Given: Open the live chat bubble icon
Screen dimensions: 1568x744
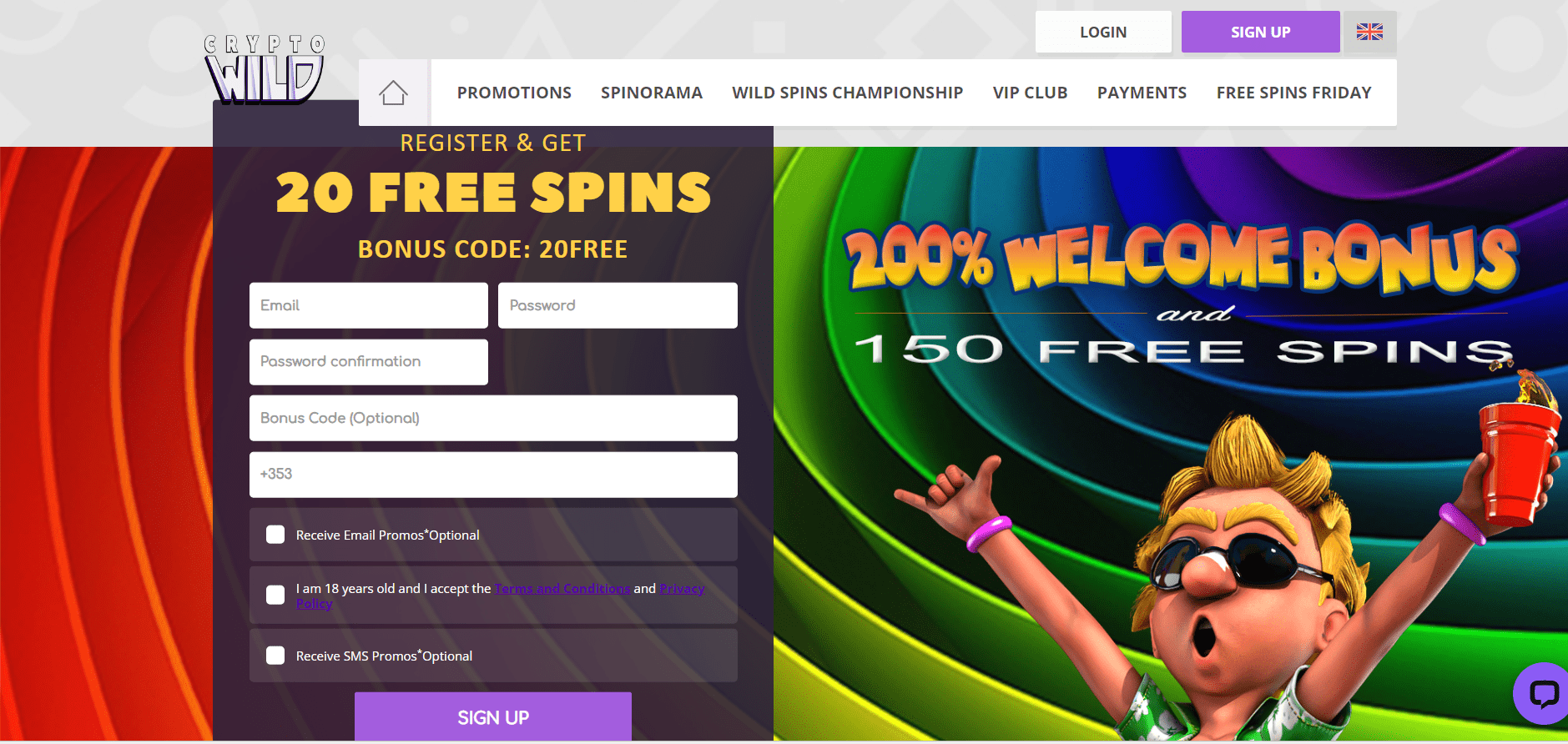Looking at the screenshot, I should (x=1543, y=693).
